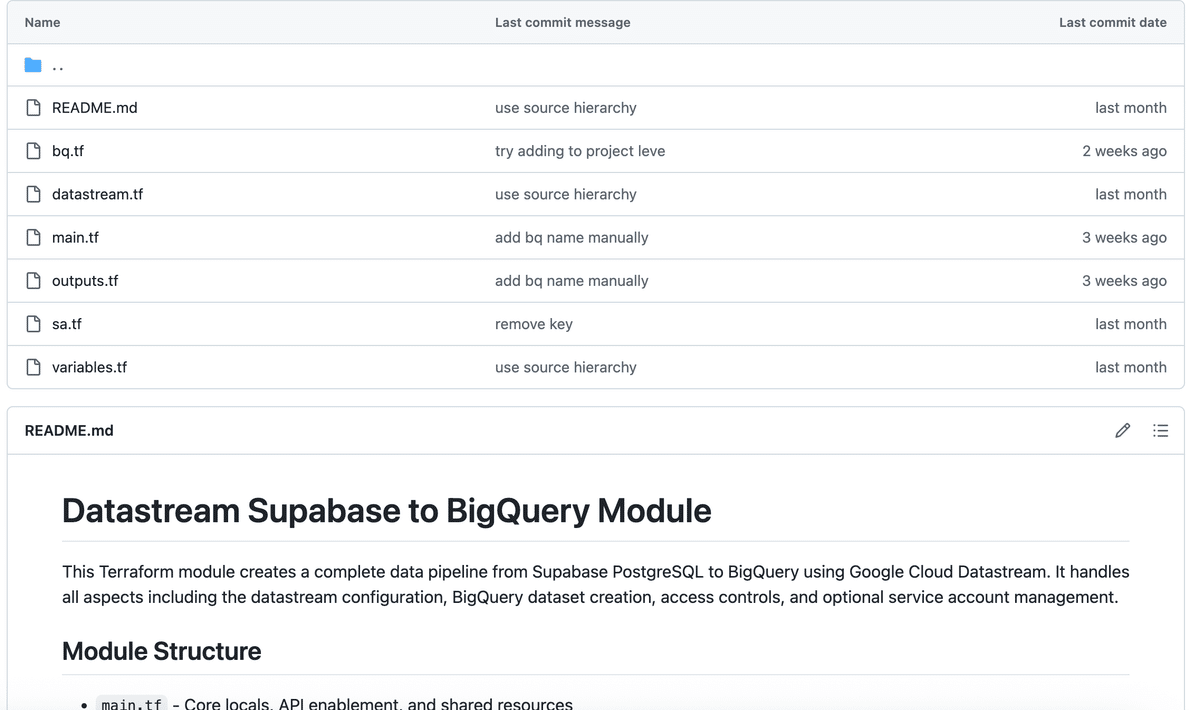Click the bq.tf file icon
The image size is (1200, 710).
click(x=33, y=151)
